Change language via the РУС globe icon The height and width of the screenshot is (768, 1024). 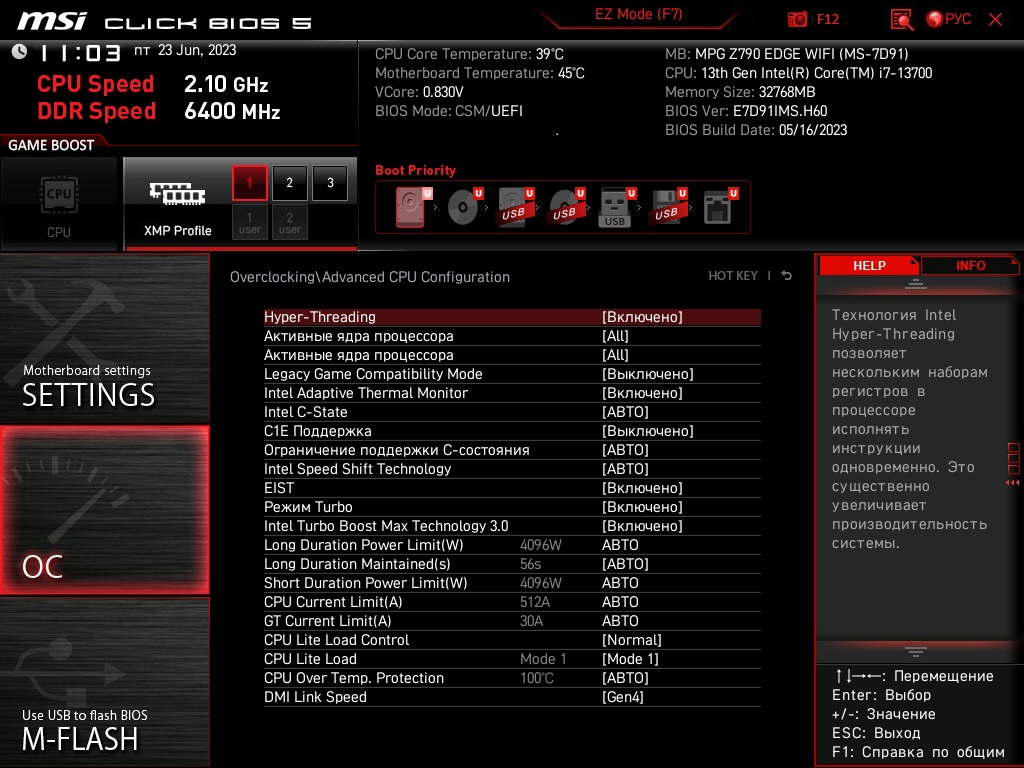tap(948, 19)
